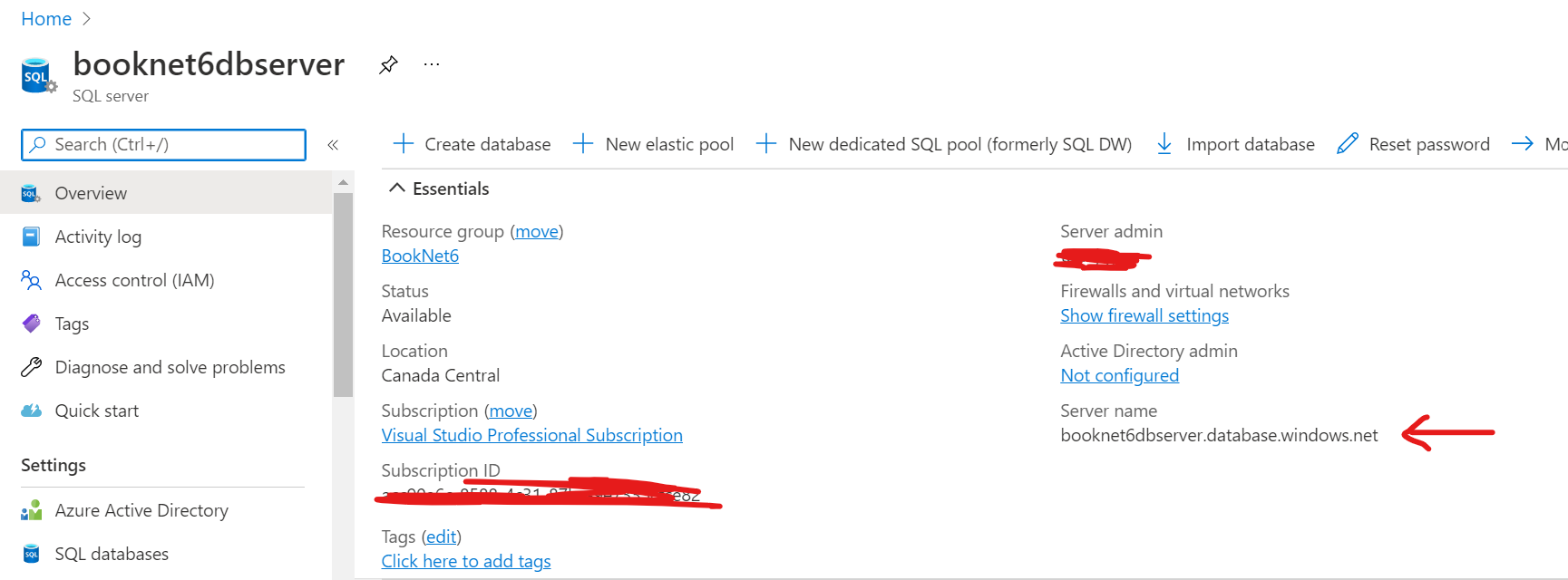The height and width of the screenshot is (580, 1568).
Task: Click move link next to Subscription
Action: point(511,411)
